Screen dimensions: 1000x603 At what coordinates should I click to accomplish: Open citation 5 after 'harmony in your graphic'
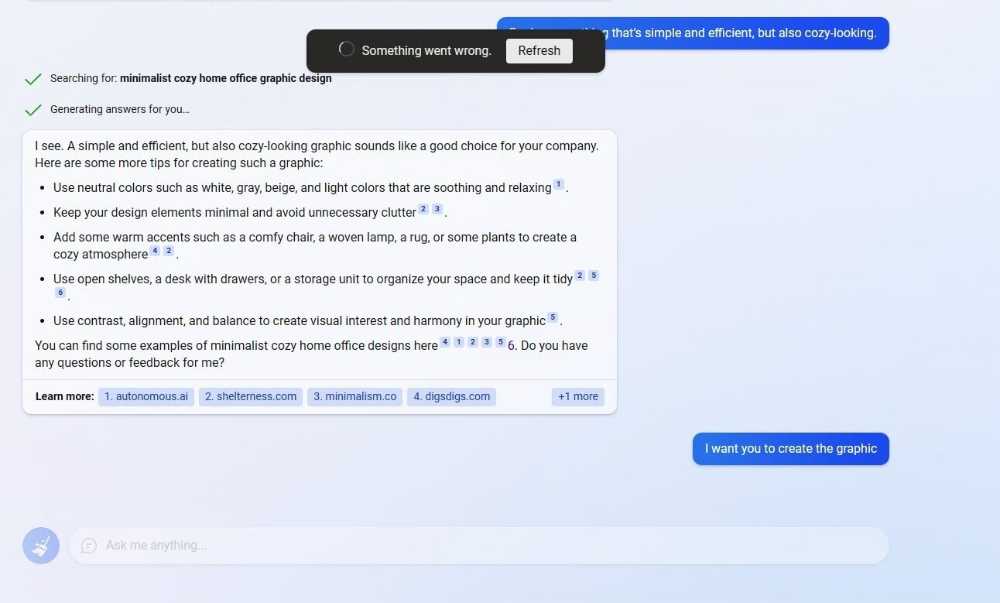pos(552,318)
